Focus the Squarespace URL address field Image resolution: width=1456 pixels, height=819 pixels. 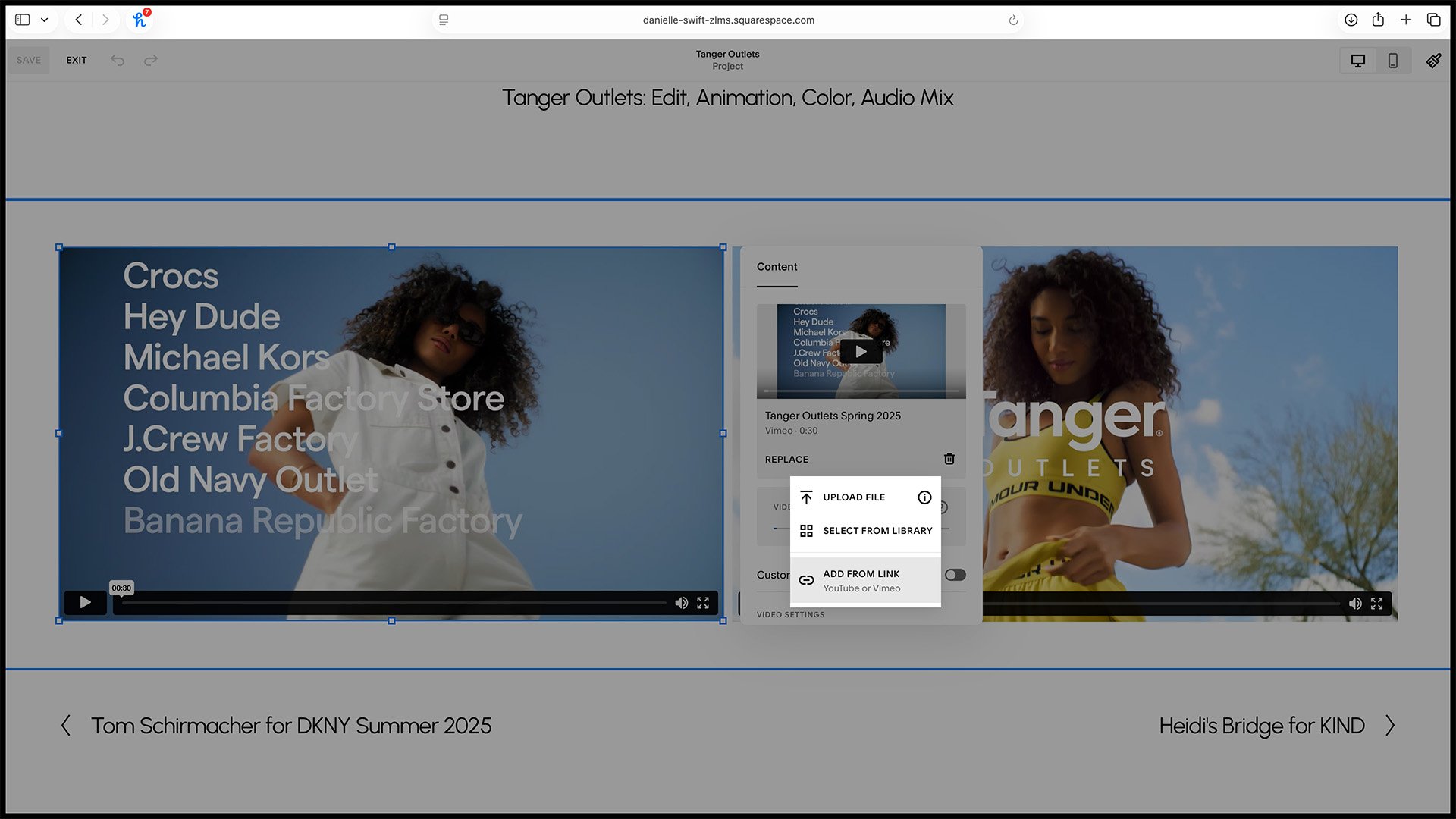728,20
